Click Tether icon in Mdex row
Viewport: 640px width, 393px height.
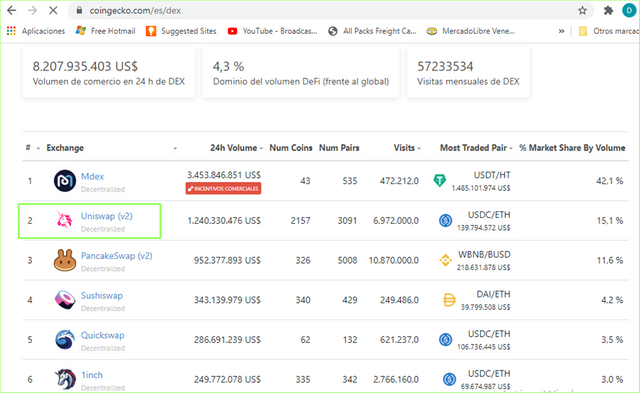click(440, 180)
